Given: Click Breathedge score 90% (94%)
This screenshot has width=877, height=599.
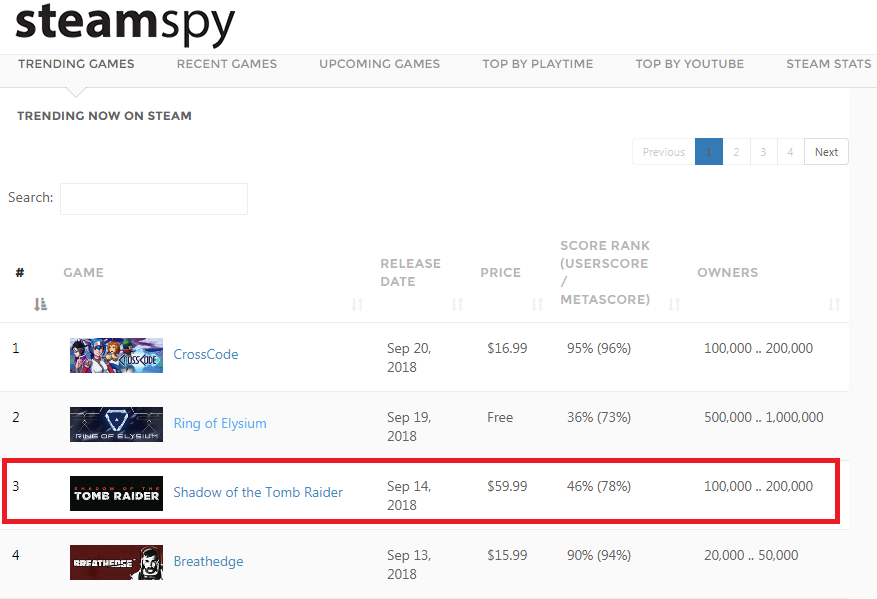Looking at the screenshot, I should (x=599, y=555).
